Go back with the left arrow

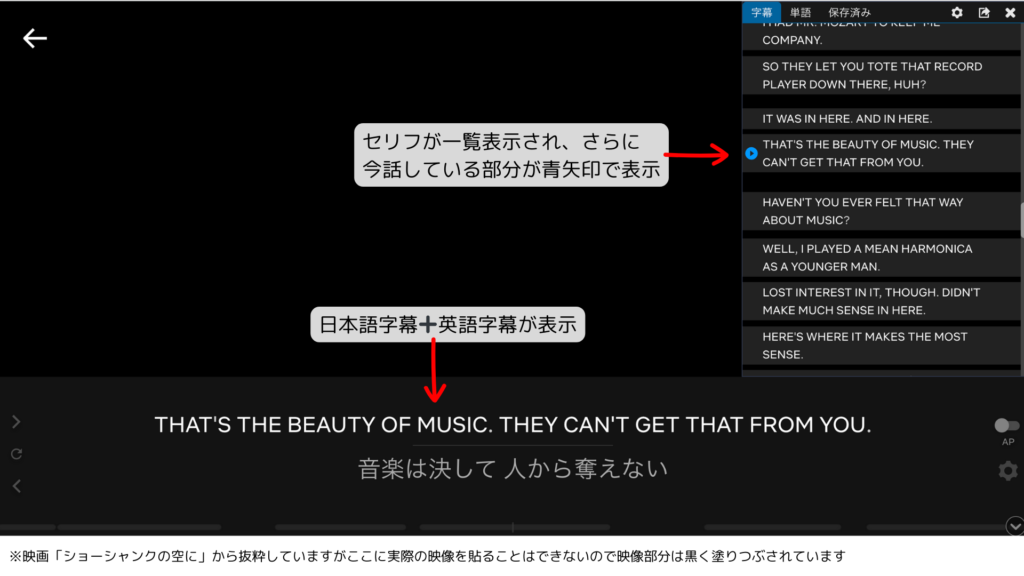[x=35, y=39]
